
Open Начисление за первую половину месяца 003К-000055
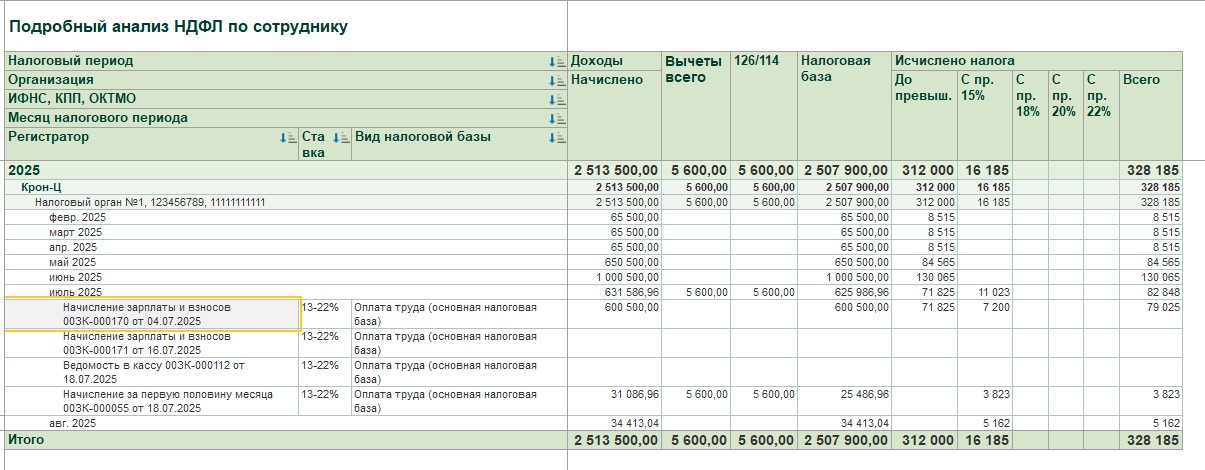[x=153, y=402]
